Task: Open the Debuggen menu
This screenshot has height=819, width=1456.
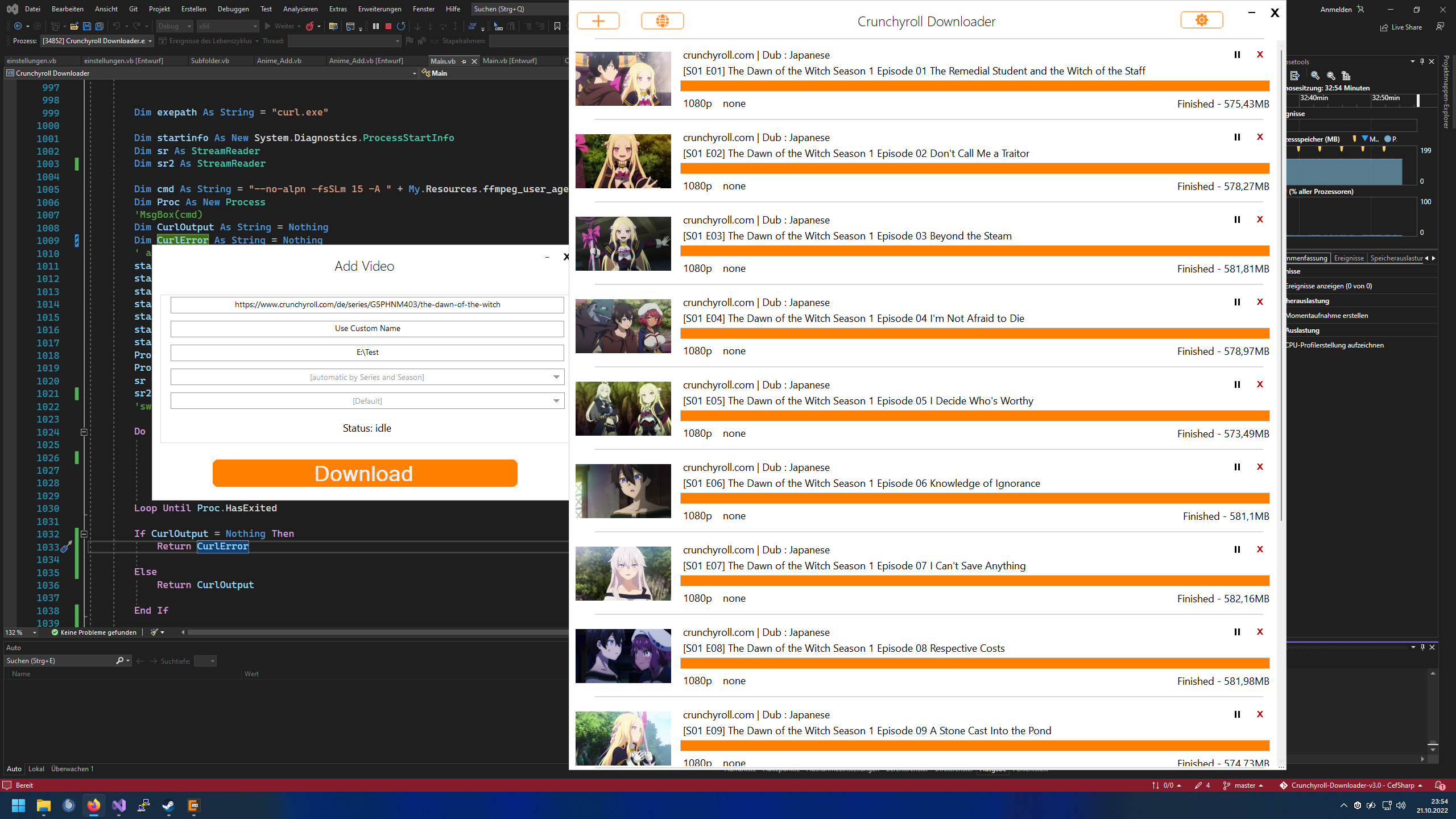Action: click(233, 9)
